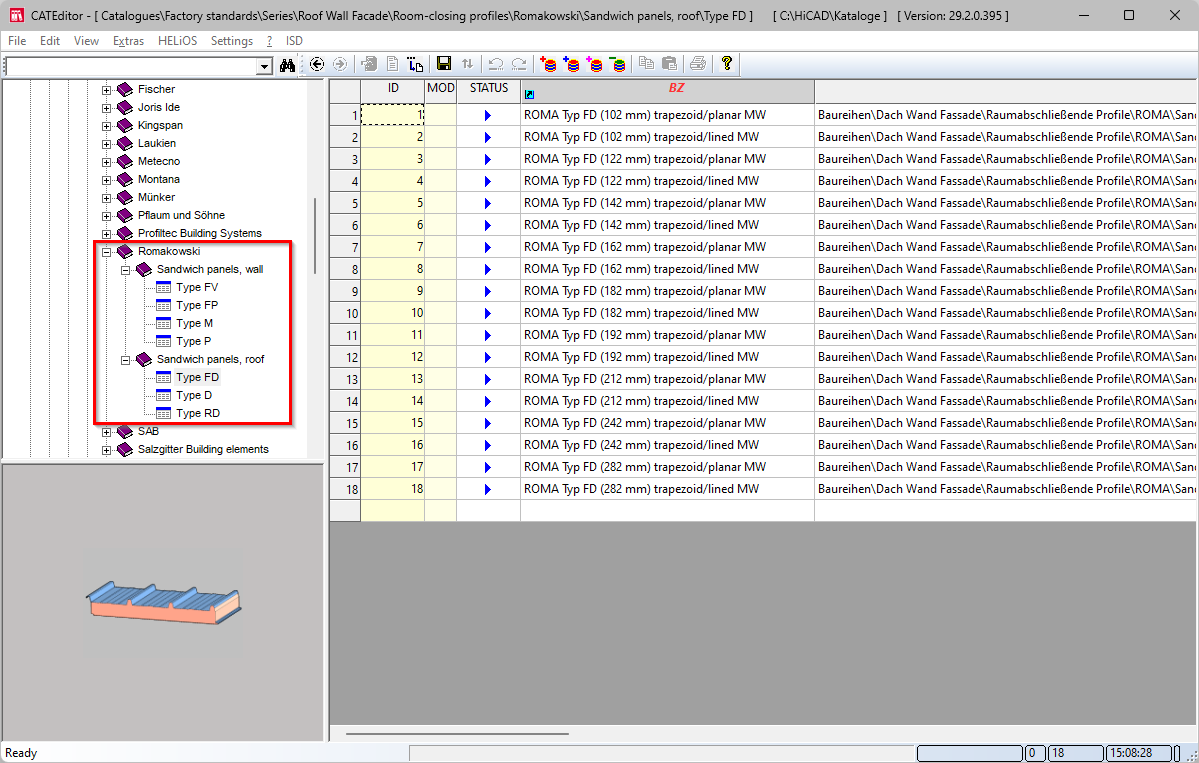The image size is (1199, 763).
Task: Click the Type FD table icon
Action: click(x=163, y=378)
